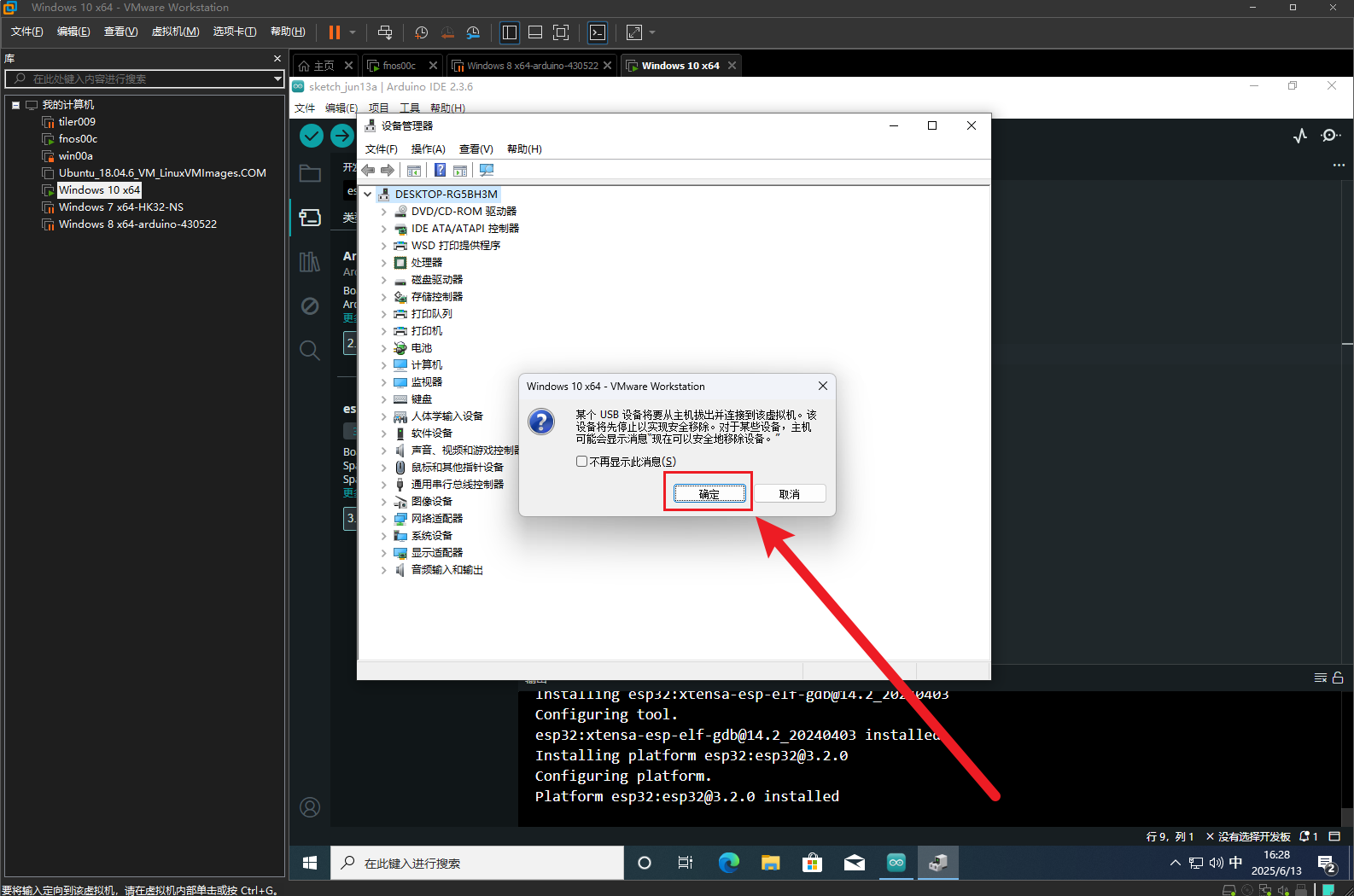The image size is (1354, 896).
Task: Open the Arduino Serial Monitor icon
Action: 1330,136
